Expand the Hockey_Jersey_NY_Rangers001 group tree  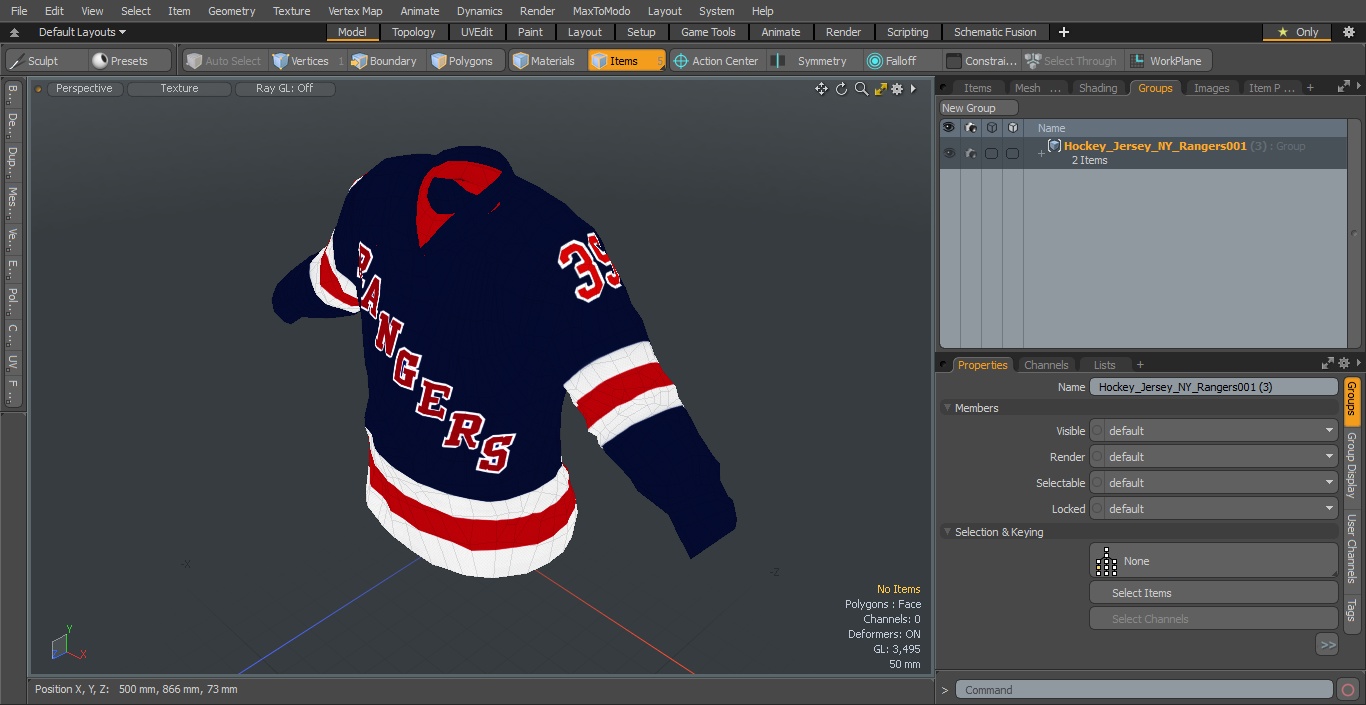1041,154
